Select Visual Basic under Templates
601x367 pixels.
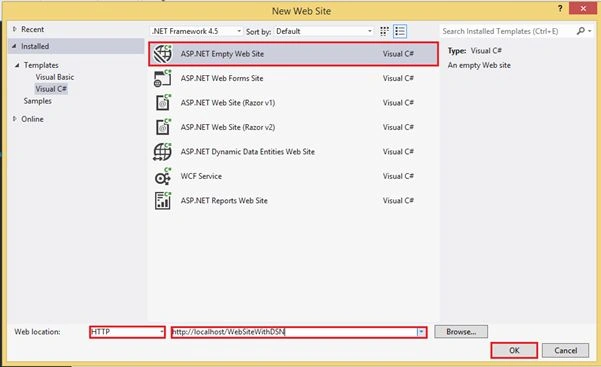click(55, 77)
